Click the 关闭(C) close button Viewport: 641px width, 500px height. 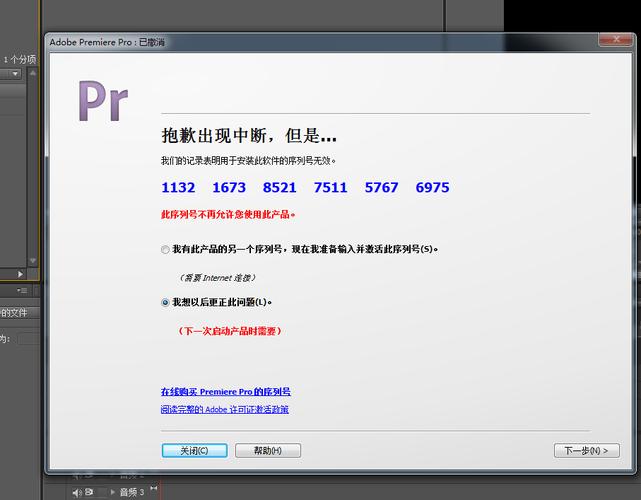(195, 451)
